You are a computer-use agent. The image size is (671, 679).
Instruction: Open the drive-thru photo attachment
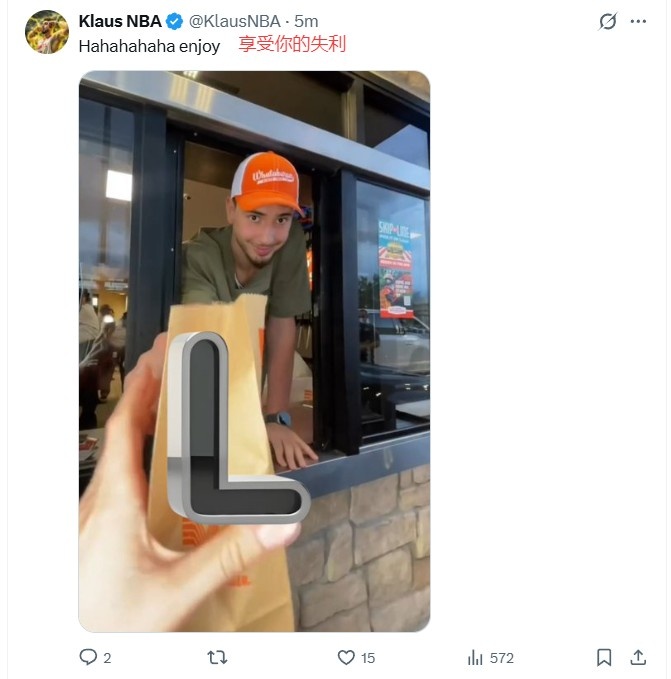tap(255, 351)
